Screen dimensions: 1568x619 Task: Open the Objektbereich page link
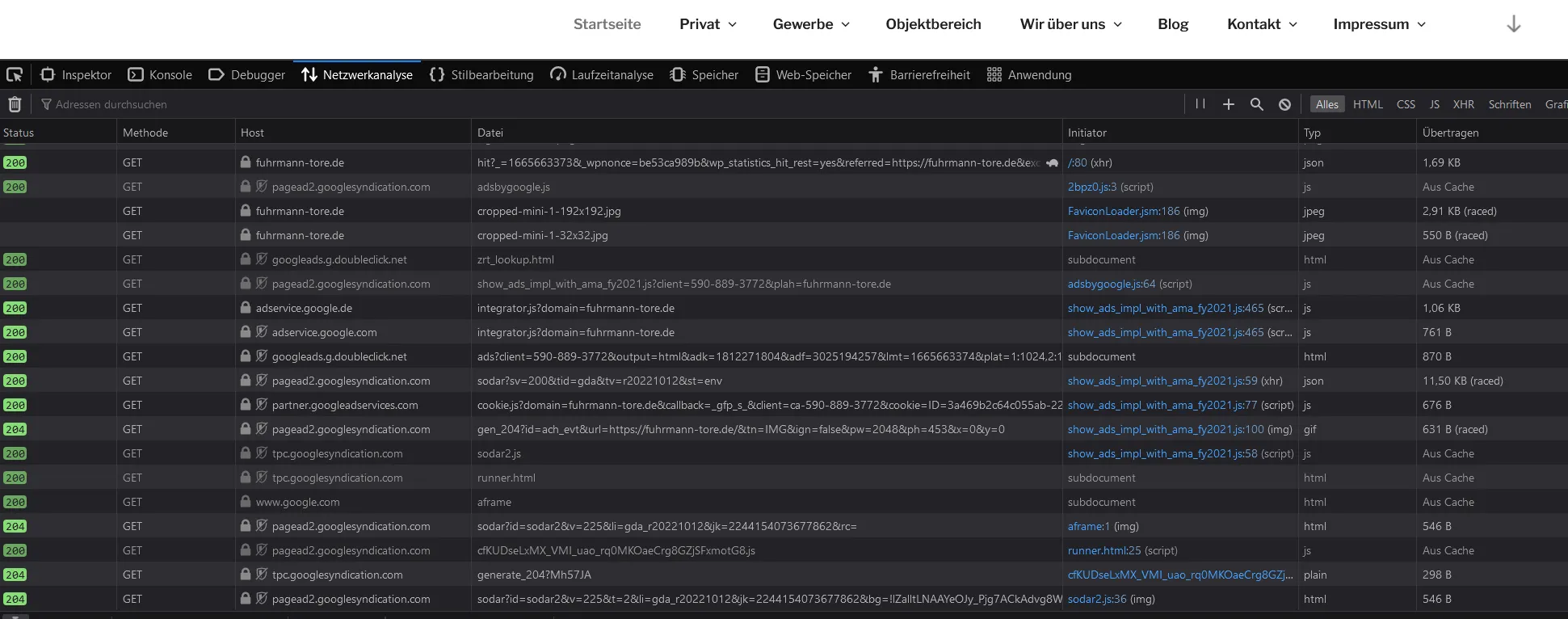933,24
